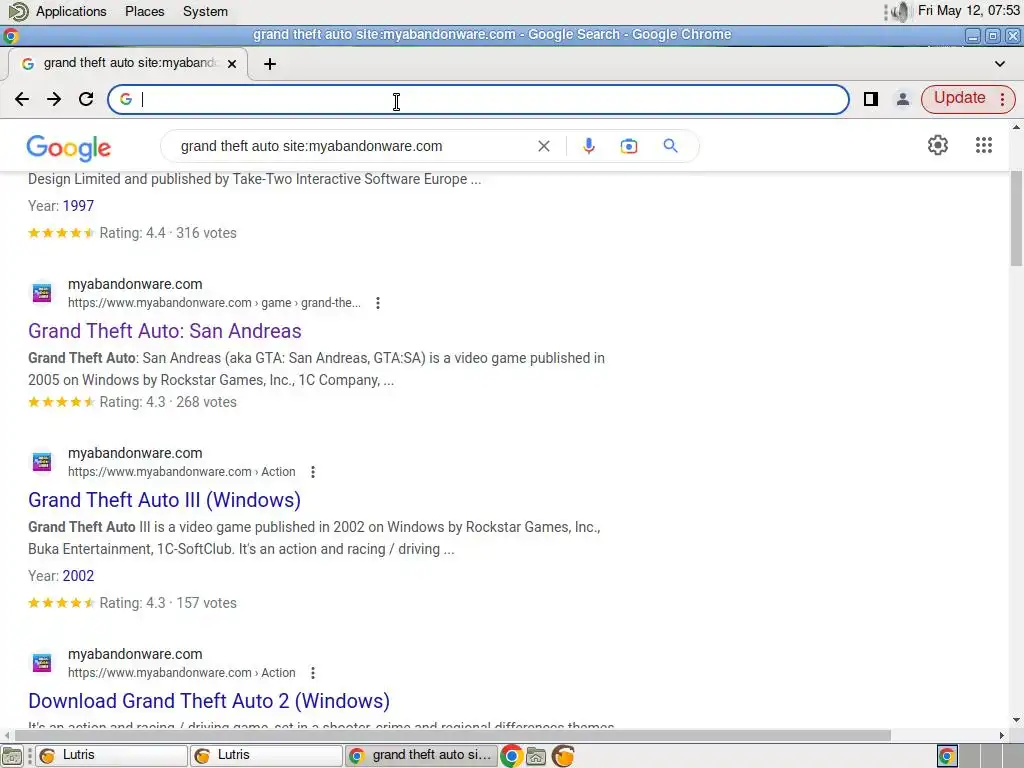Go back using the browser back arrow
This screenshot has height=768, width=1024.
(x=22, y=99)
